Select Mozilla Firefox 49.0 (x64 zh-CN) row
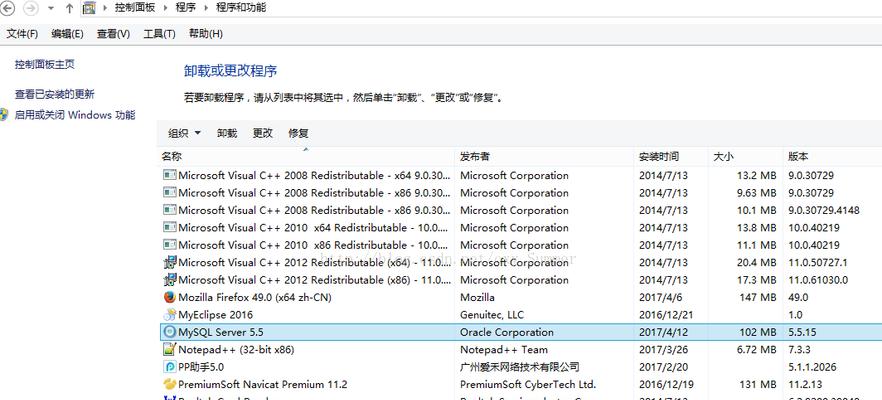882x400 pixels. click(520, 297)
